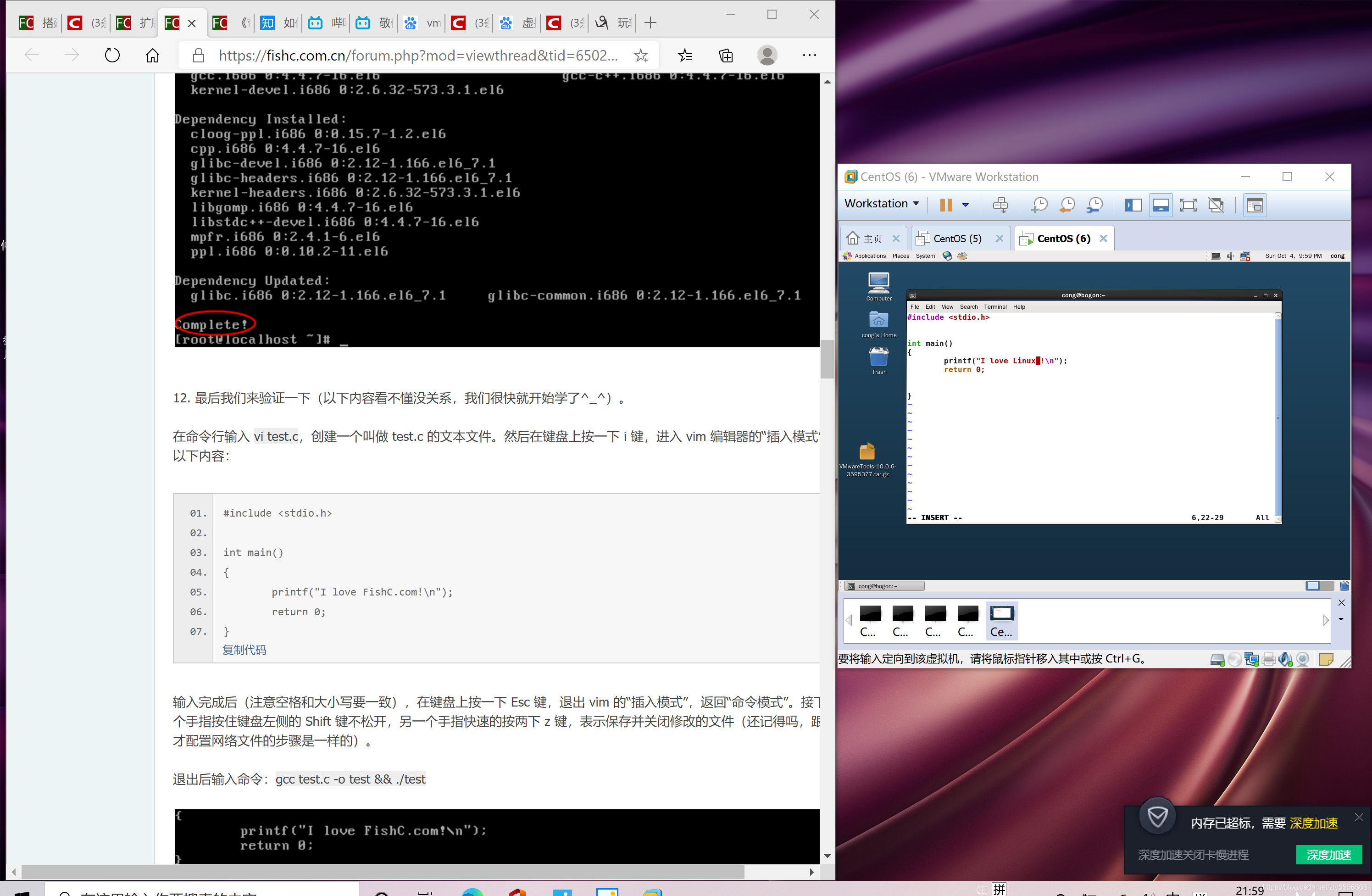
Task: Click the browser horizontal scrollbar
Action: 383,871
